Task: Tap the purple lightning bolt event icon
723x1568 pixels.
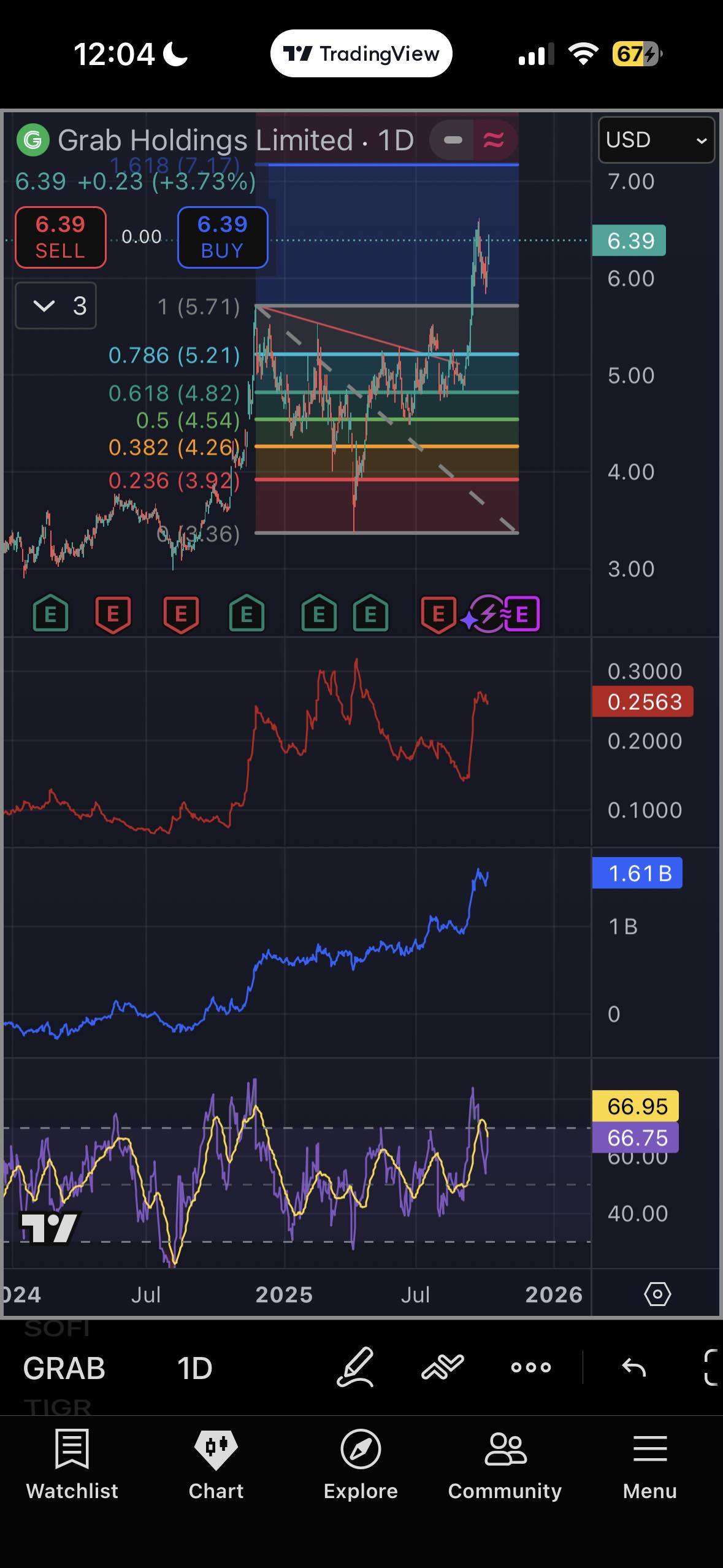Action: tap(488, 613)
